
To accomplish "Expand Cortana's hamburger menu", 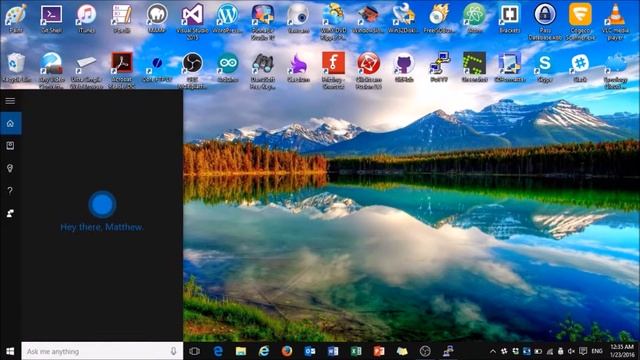I will point(10,101).
